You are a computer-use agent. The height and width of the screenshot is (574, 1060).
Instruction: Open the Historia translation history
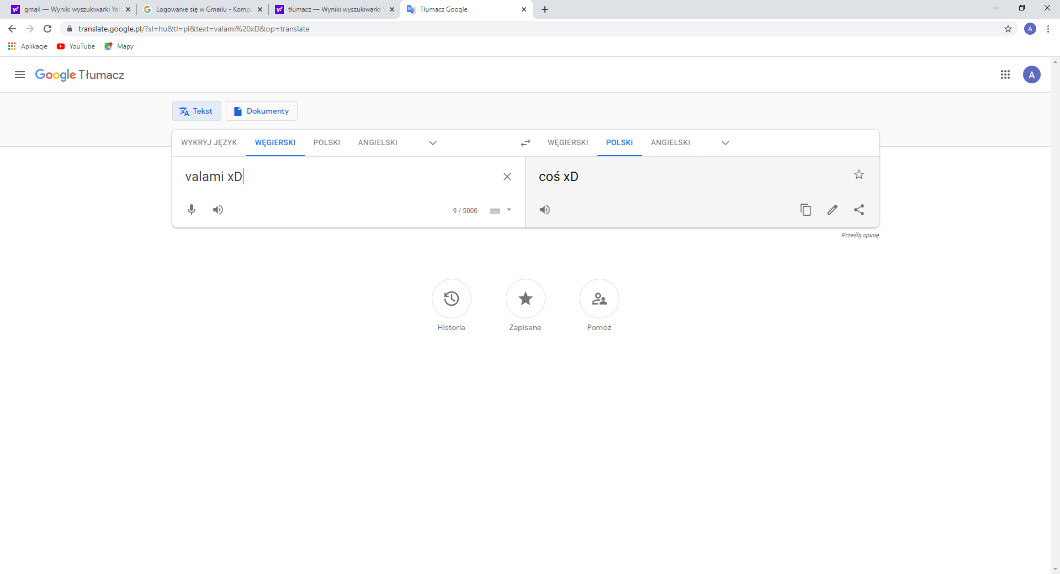pyautogui.click(x=451, y=299)
